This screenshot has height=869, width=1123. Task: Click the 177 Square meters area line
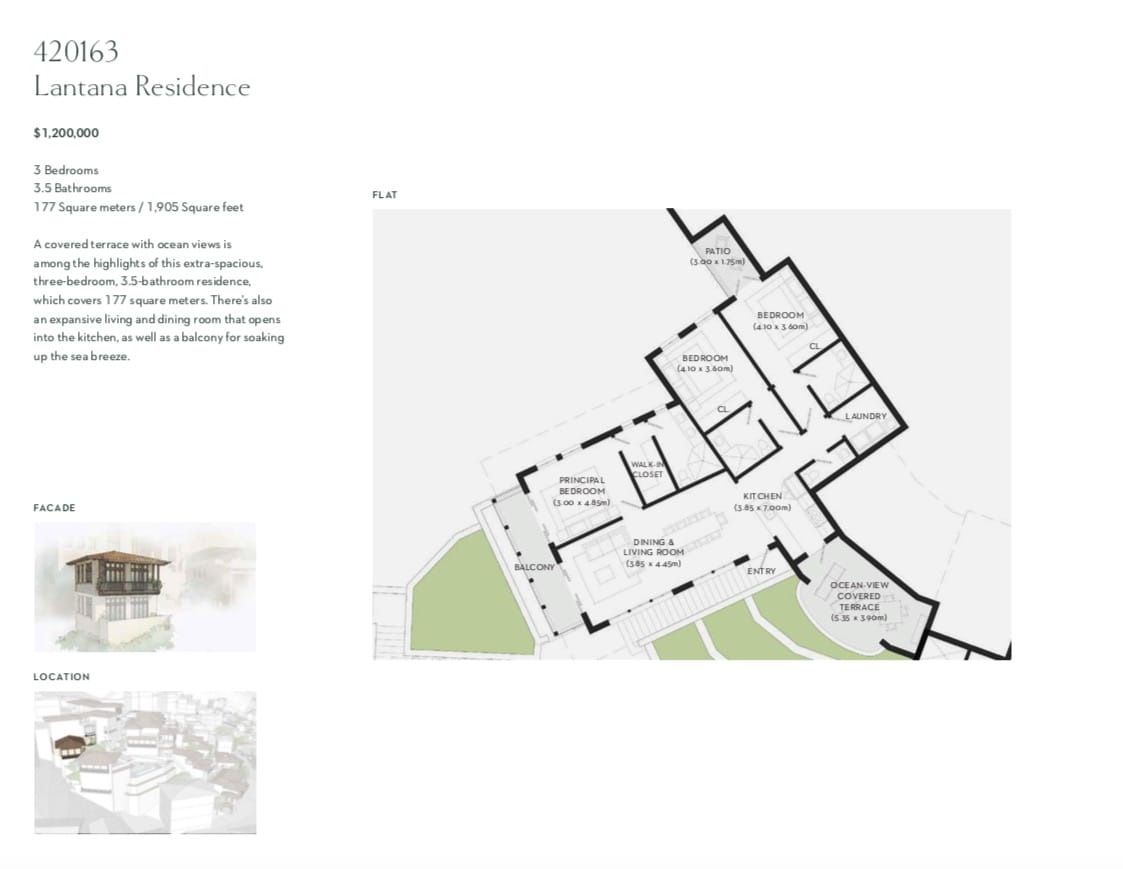click(138, 207)
